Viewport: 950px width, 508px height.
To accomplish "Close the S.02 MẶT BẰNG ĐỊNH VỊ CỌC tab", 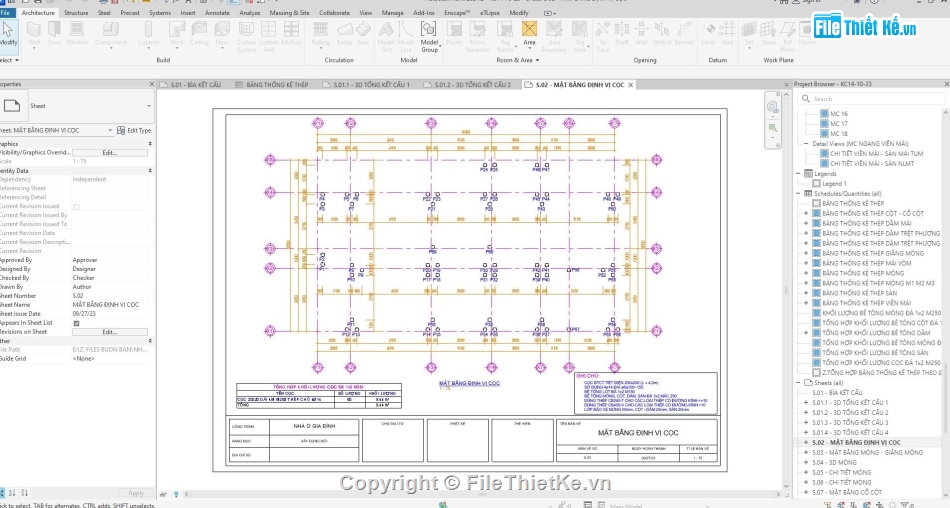I will 631,85.
